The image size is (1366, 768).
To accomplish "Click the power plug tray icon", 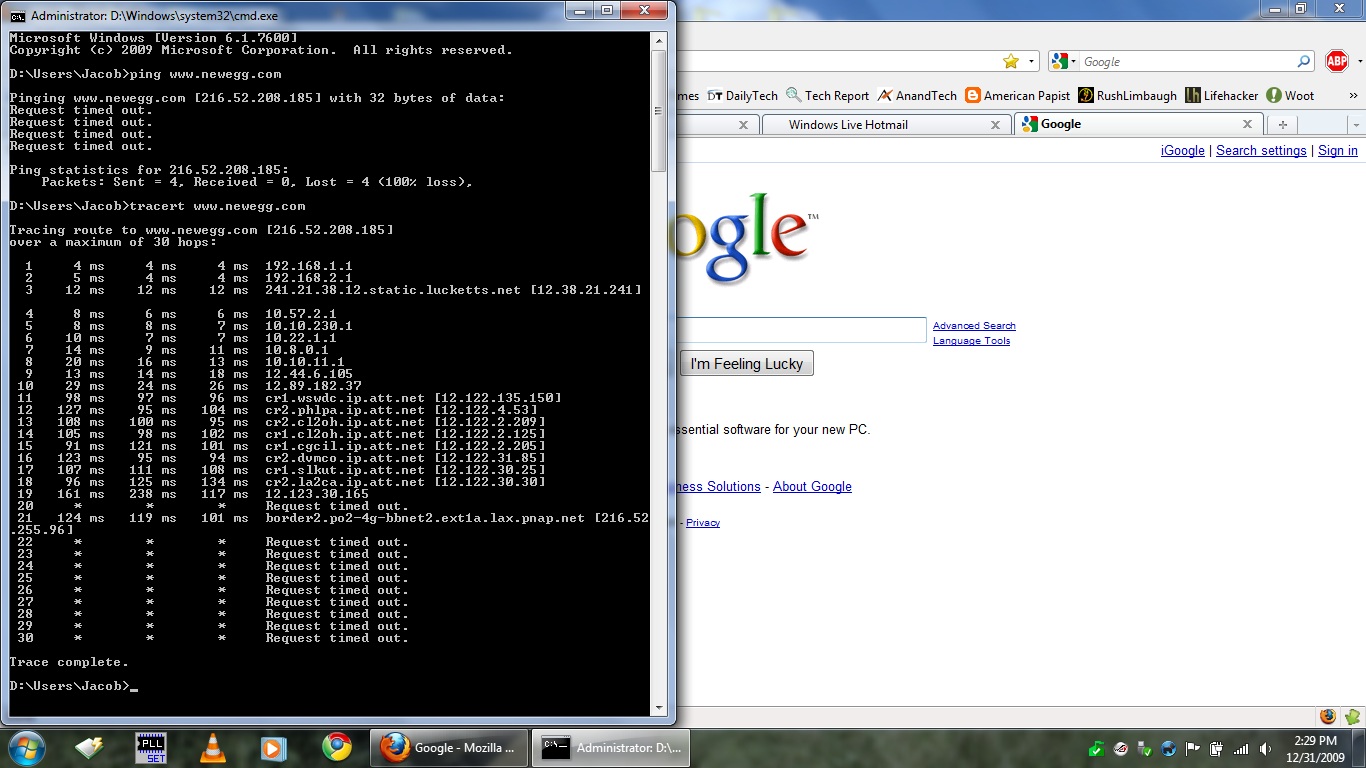I will tap(1217, 749).
